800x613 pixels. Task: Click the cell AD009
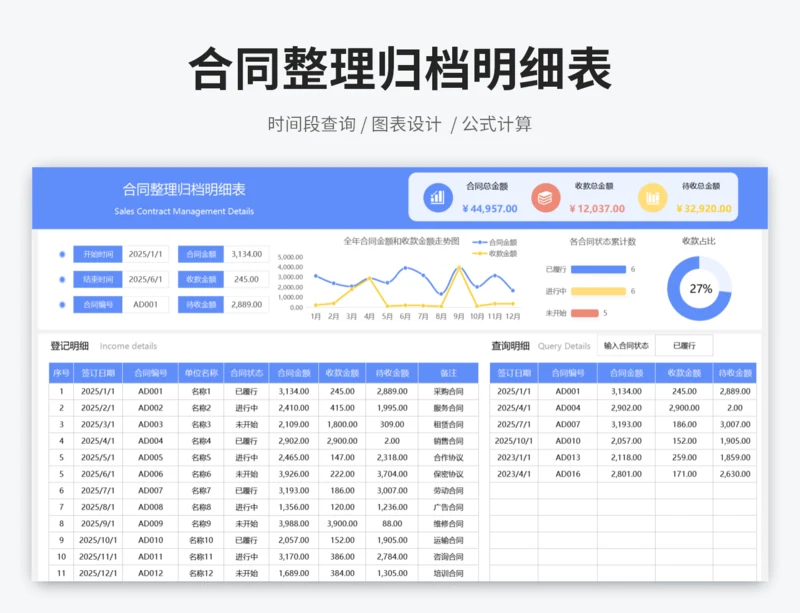[x=151, y=524]
